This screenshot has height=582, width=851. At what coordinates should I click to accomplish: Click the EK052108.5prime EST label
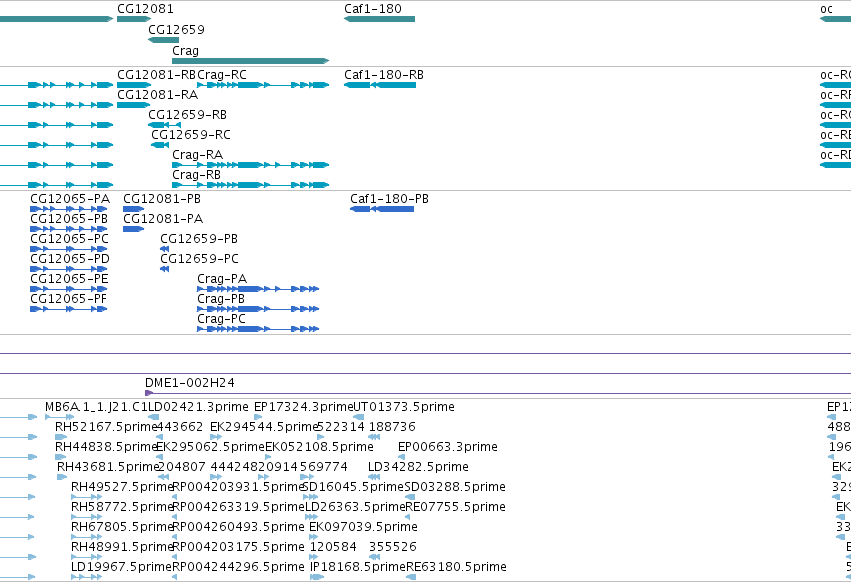click(x=319, y=447)
